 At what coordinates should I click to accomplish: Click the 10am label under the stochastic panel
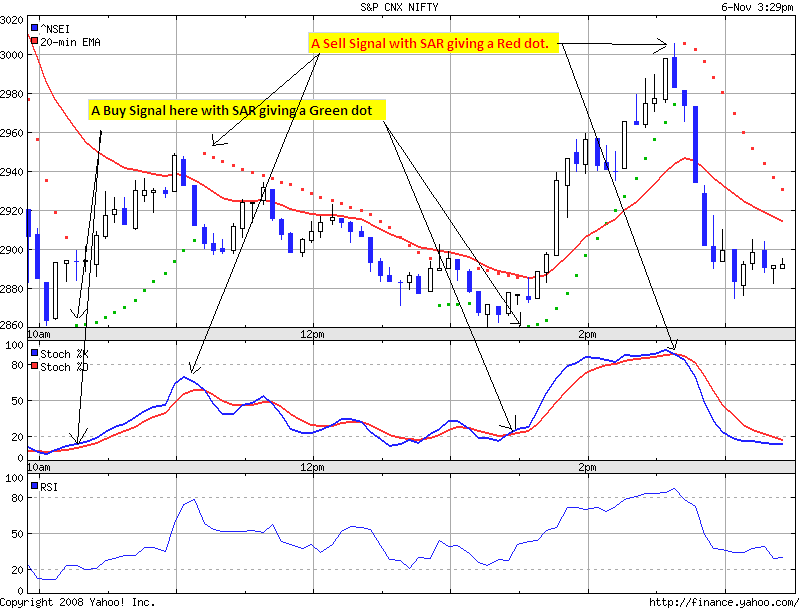coord(39,467)
